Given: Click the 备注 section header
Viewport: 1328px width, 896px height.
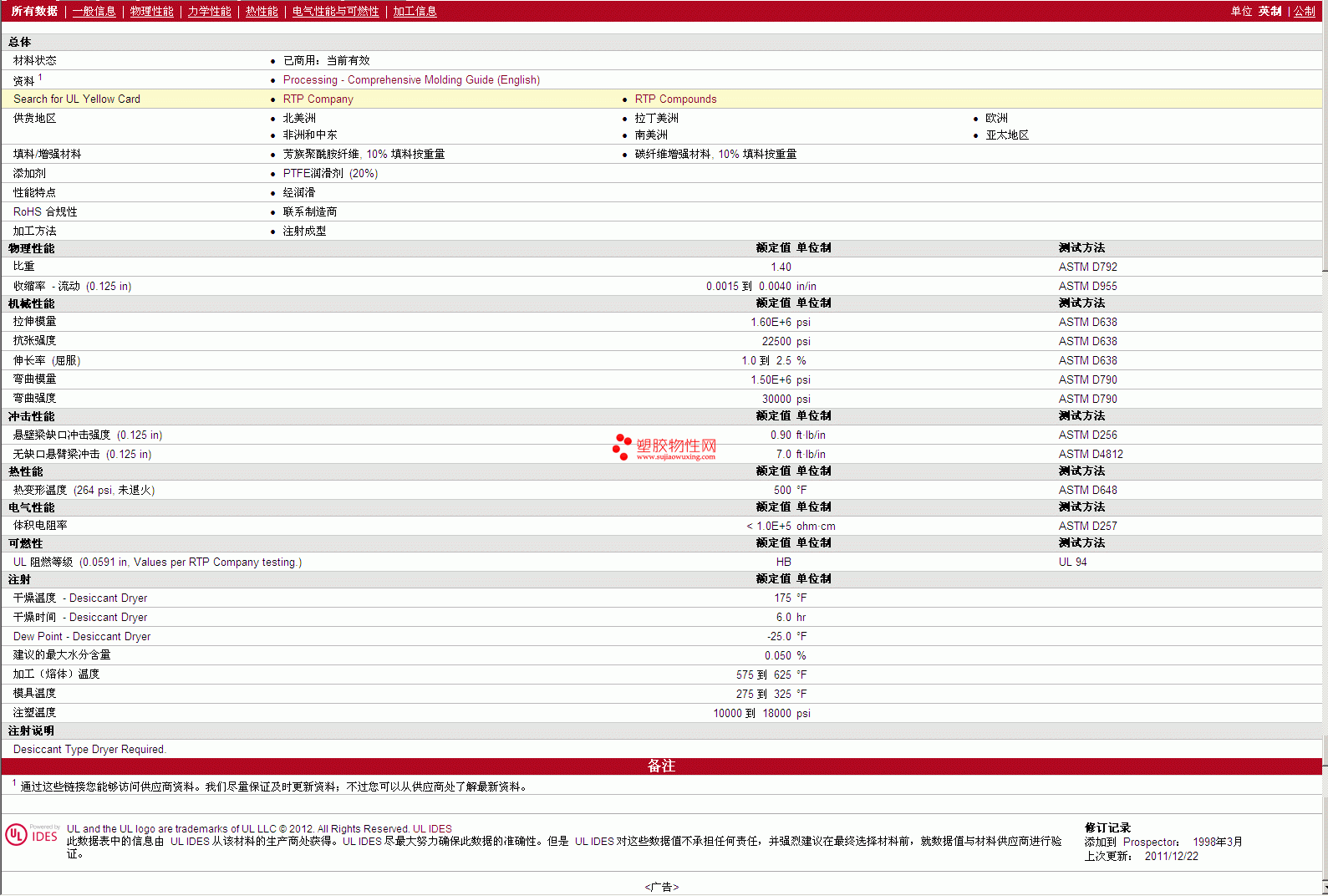Looking at the screenshot, I should (x=661, y=766).
